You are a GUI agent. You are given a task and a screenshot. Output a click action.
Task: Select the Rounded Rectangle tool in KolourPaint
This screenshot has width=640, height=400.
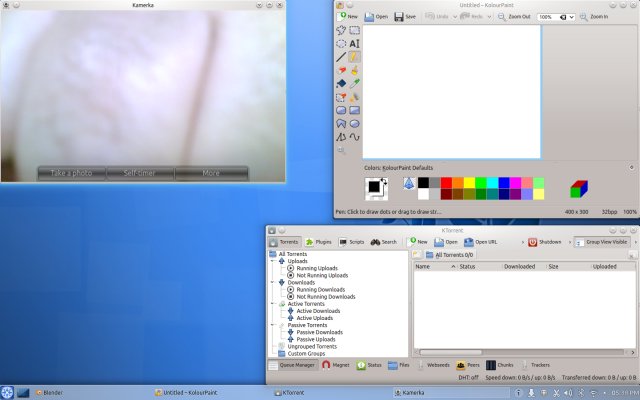[341, 110]
